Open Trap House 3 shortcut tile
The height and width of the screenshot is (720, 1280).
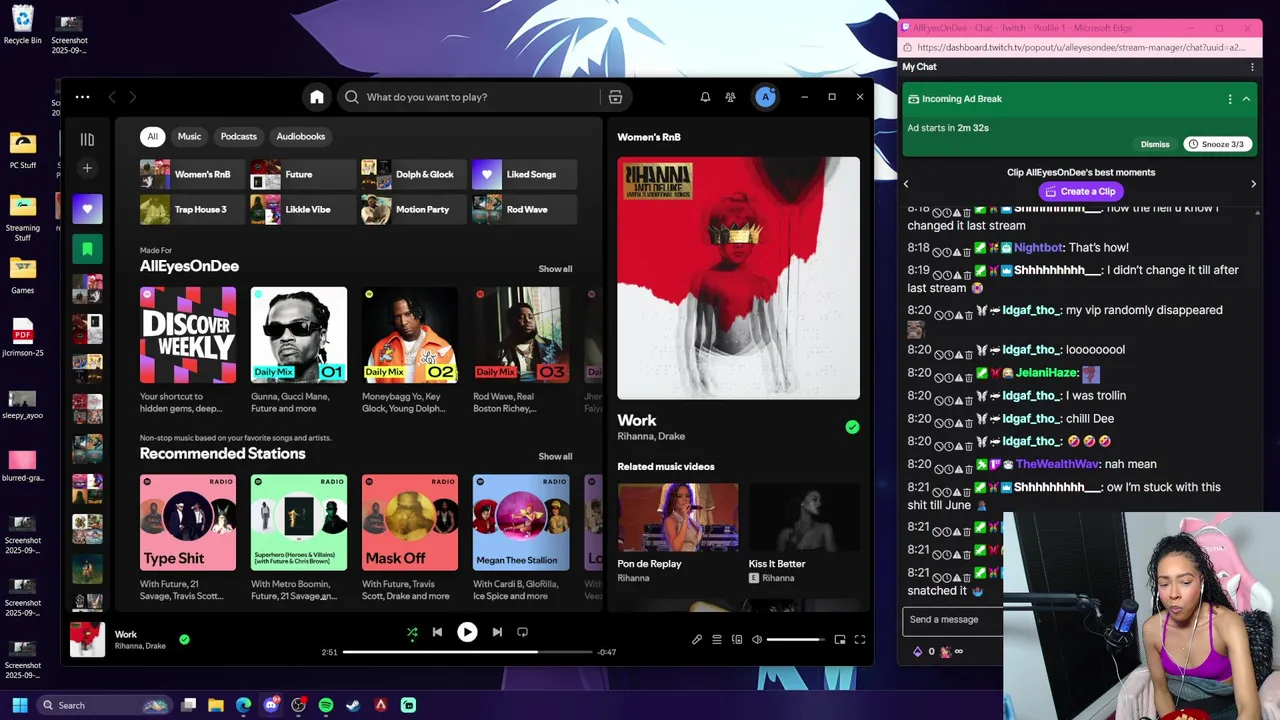pyautogui.click(x=192, y=209)
